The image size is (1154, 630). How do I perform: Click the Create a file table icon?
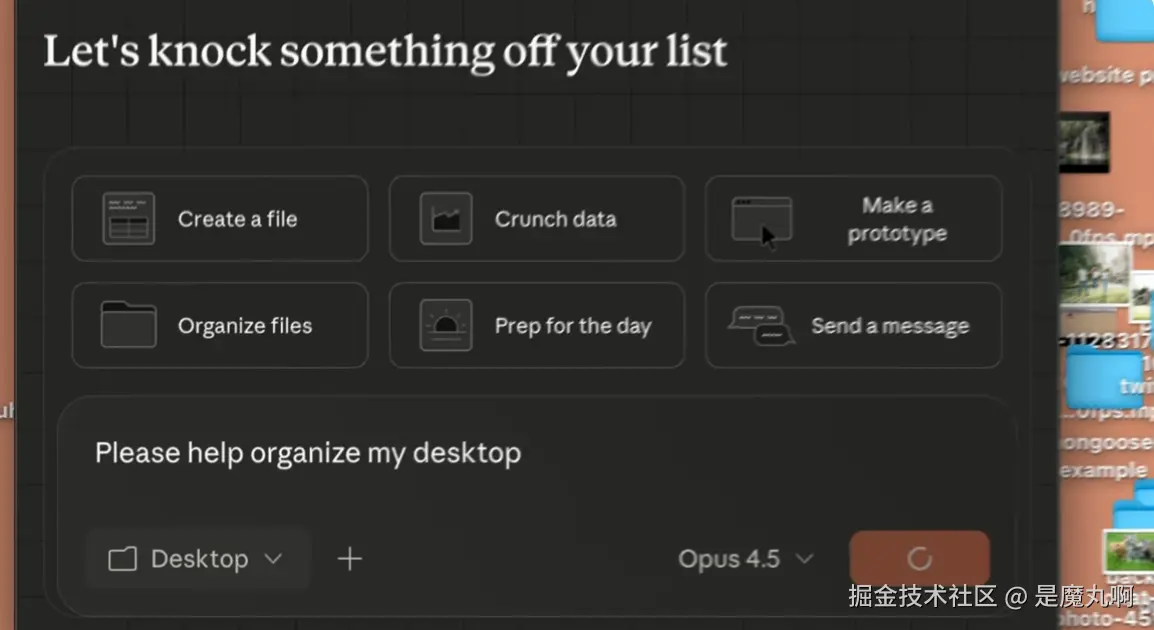coord(129,219)
